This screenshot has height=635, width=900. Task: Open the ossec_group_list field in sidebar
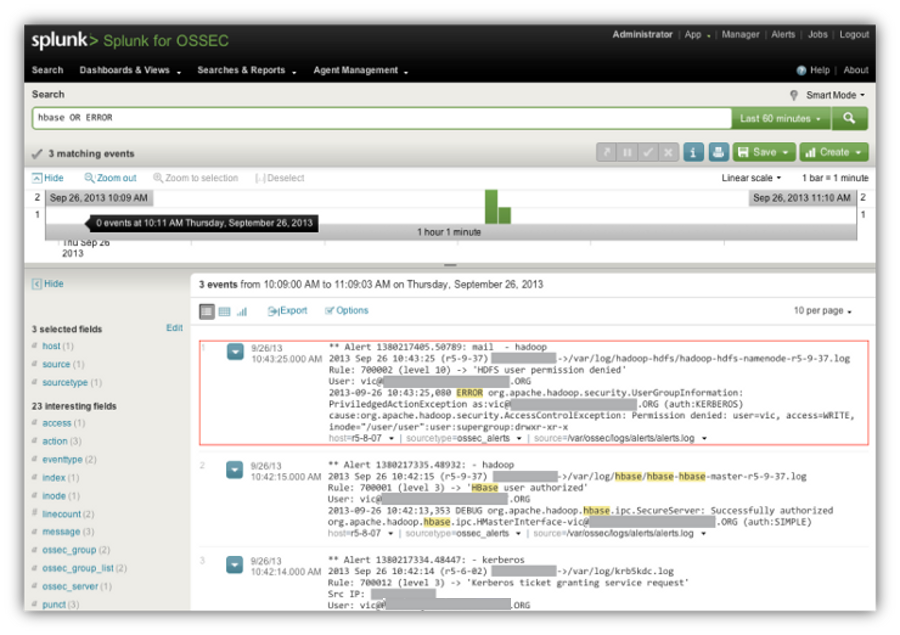tap(78, 568)
